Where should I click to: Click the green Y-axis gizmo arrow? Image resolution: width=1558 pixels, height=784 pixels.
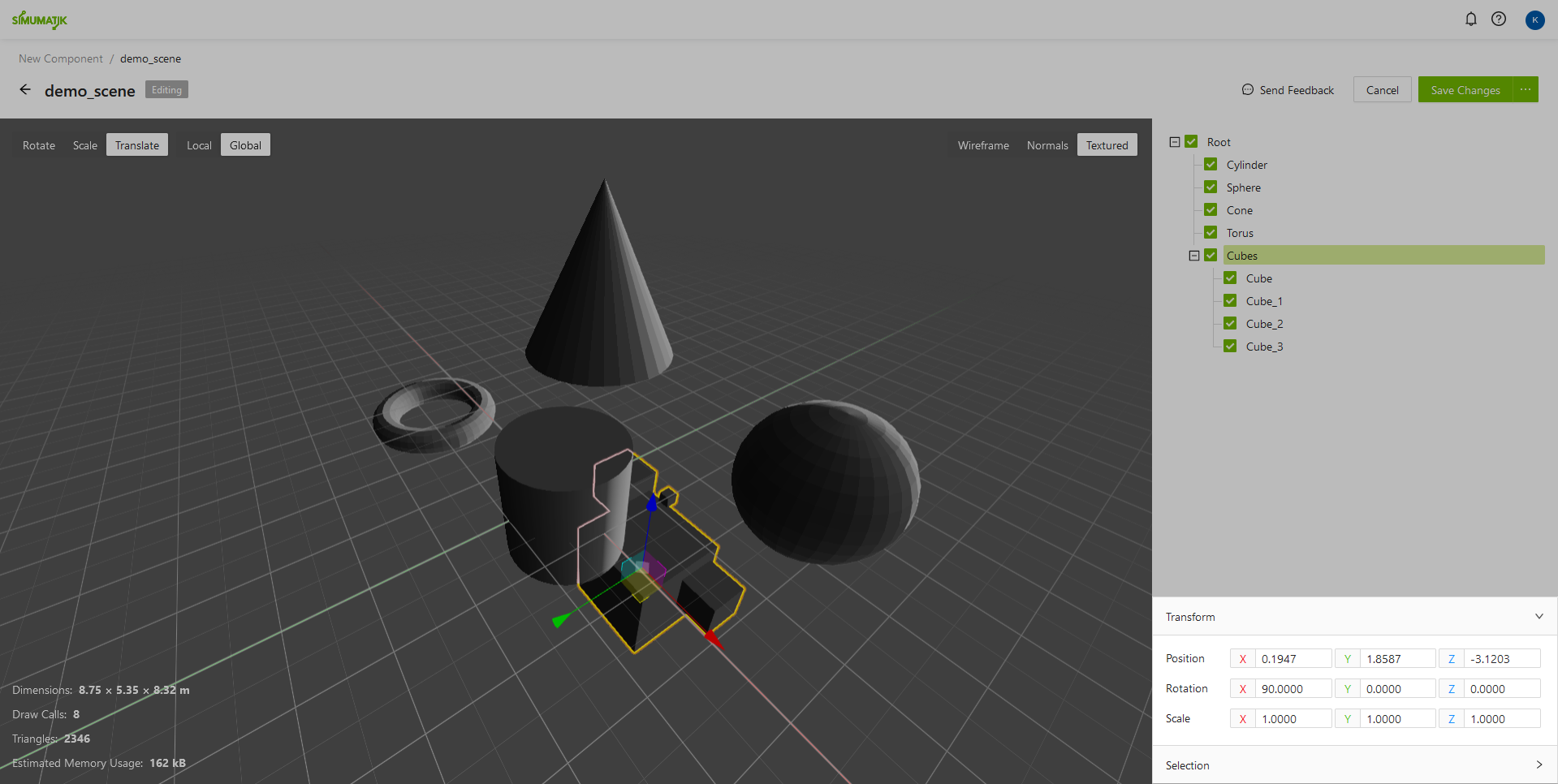(x=559, y=621)
